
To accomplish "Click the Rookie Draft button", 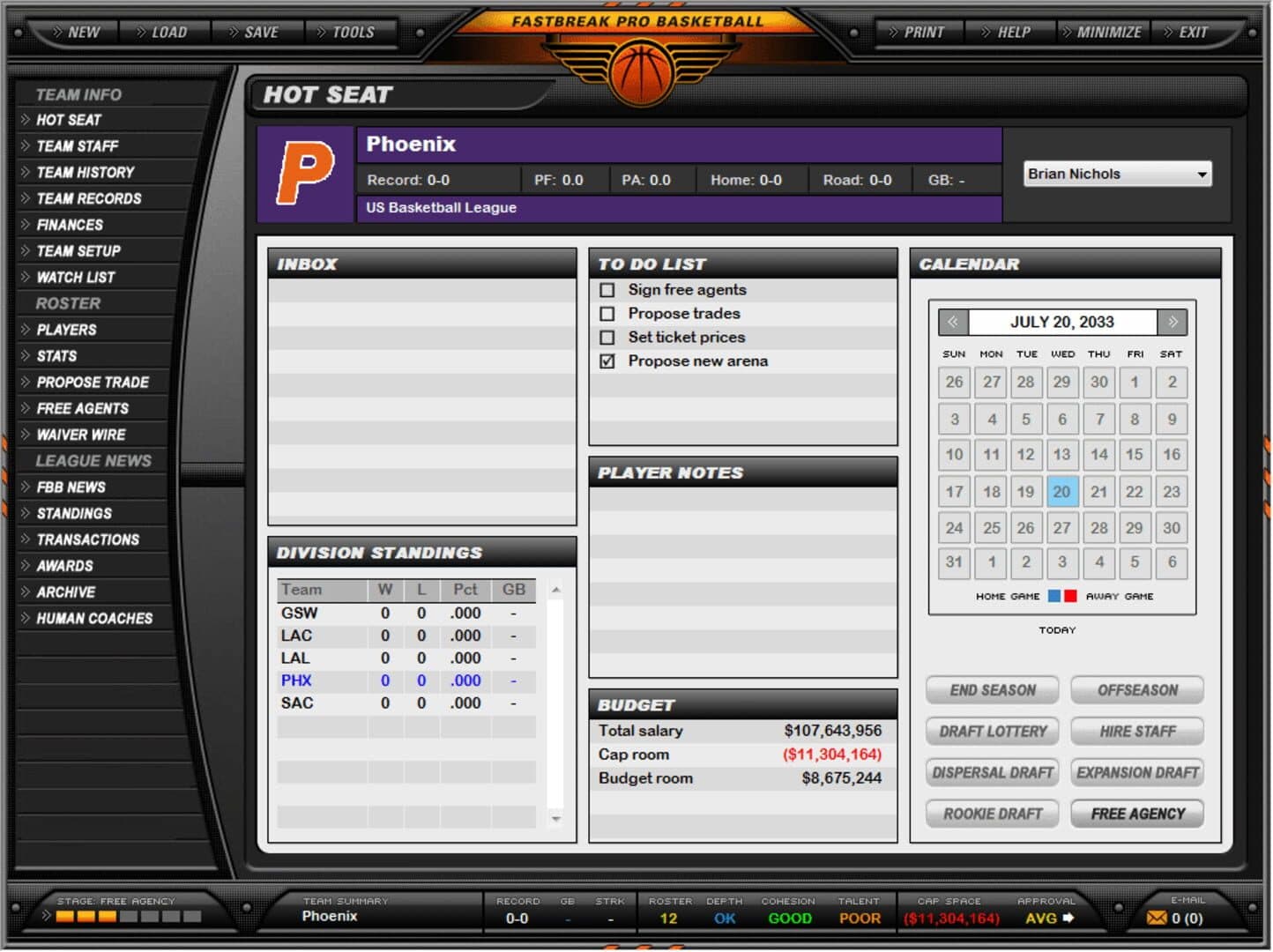I will pyautogui.click(x=993, y=814).
